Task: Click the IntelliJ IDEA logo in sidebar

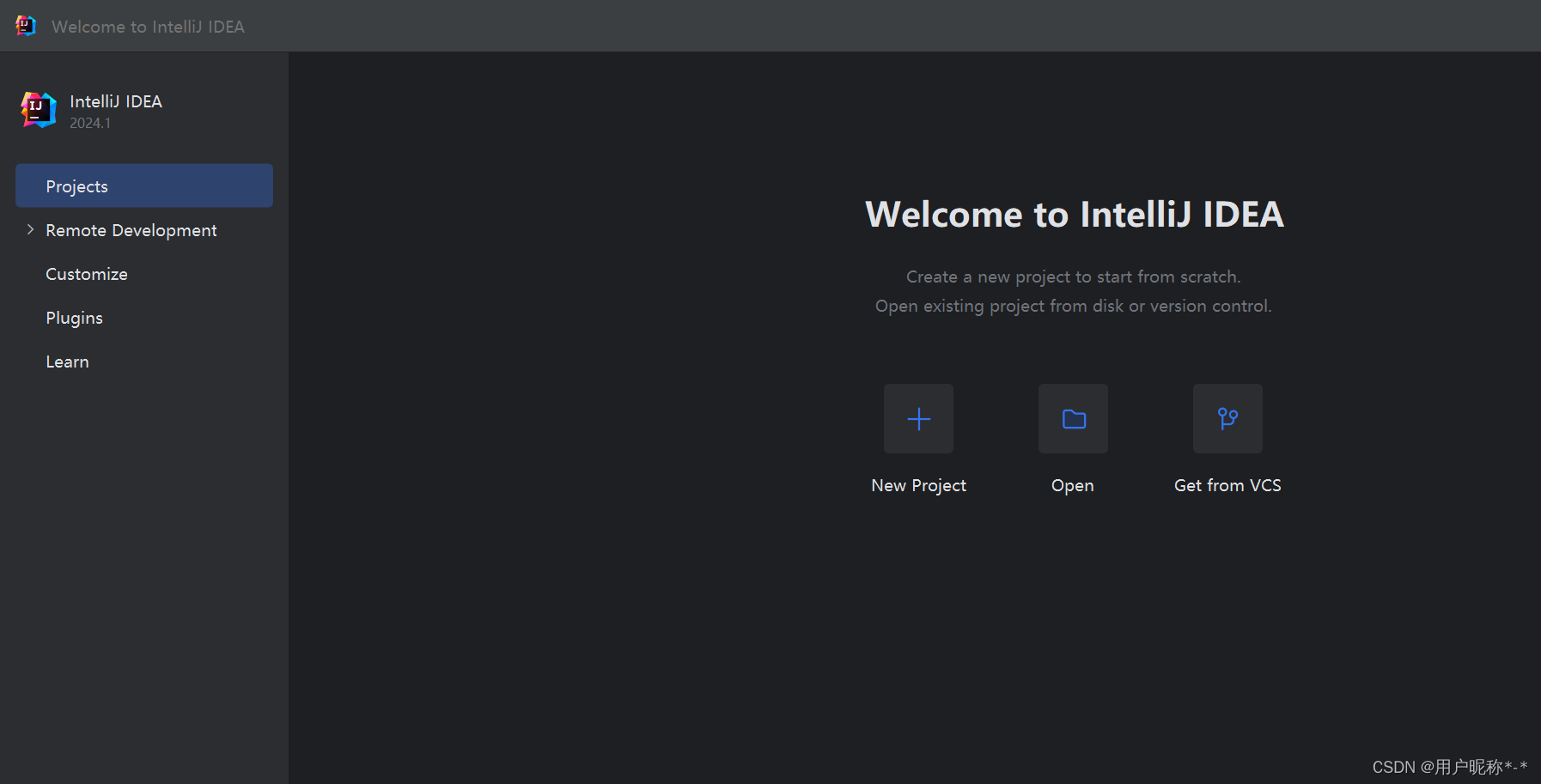Action: 39,110
